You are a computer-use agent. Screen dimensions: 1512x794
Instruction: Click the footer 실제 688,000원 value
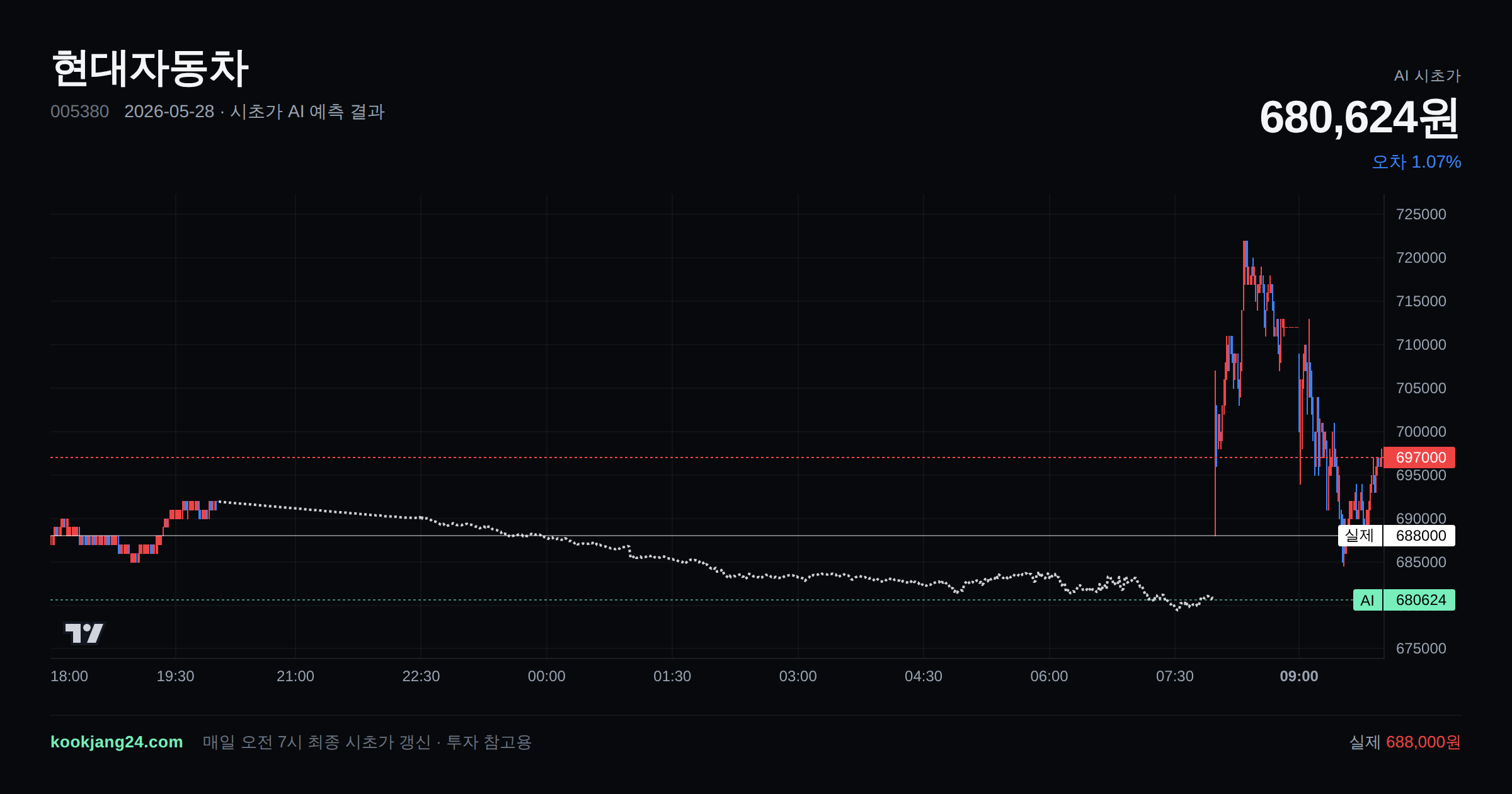click(1405, 742)
